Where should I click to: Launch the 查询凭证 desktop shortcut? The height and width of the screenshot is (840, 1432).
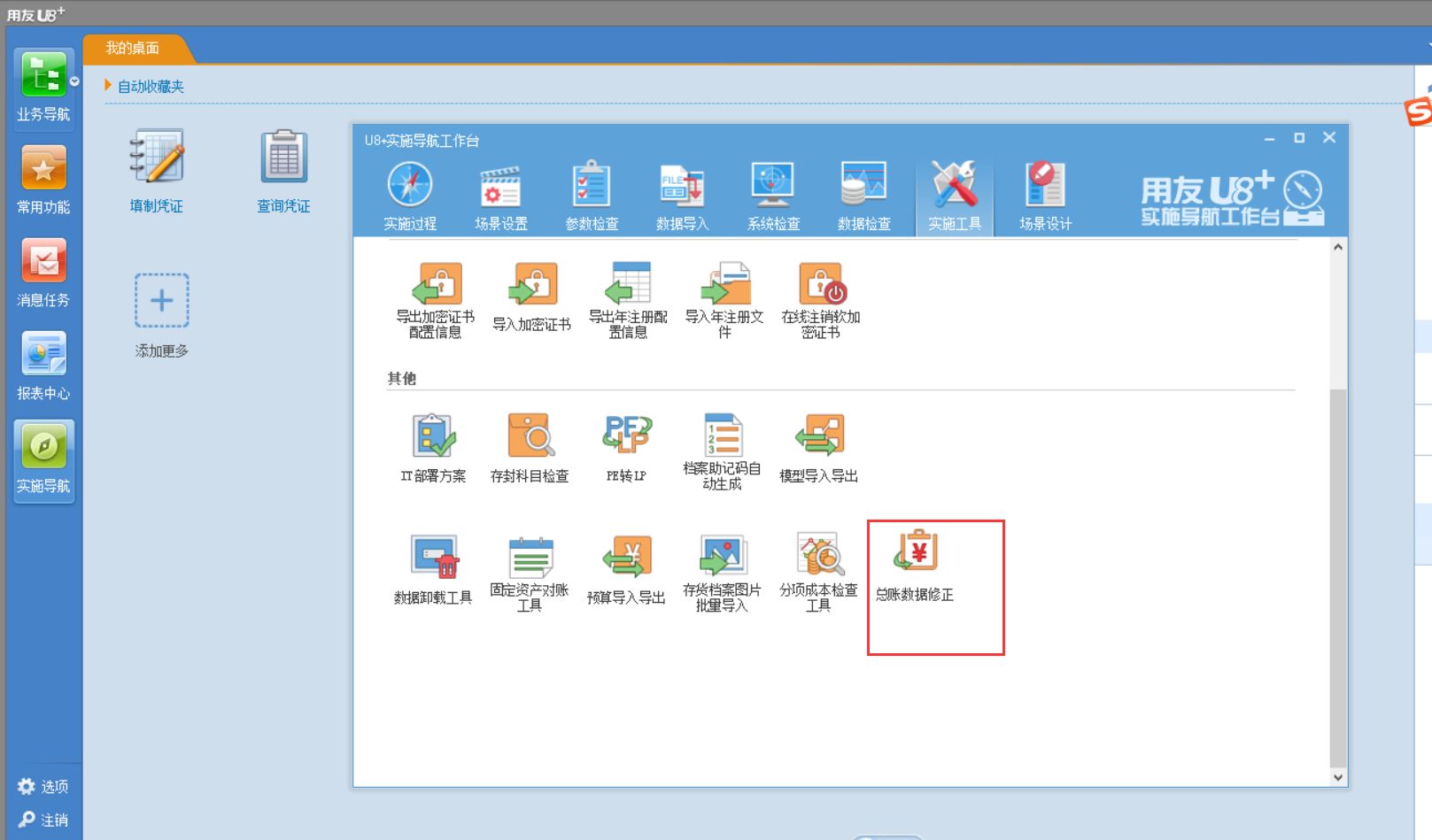(x=283, y=172)
